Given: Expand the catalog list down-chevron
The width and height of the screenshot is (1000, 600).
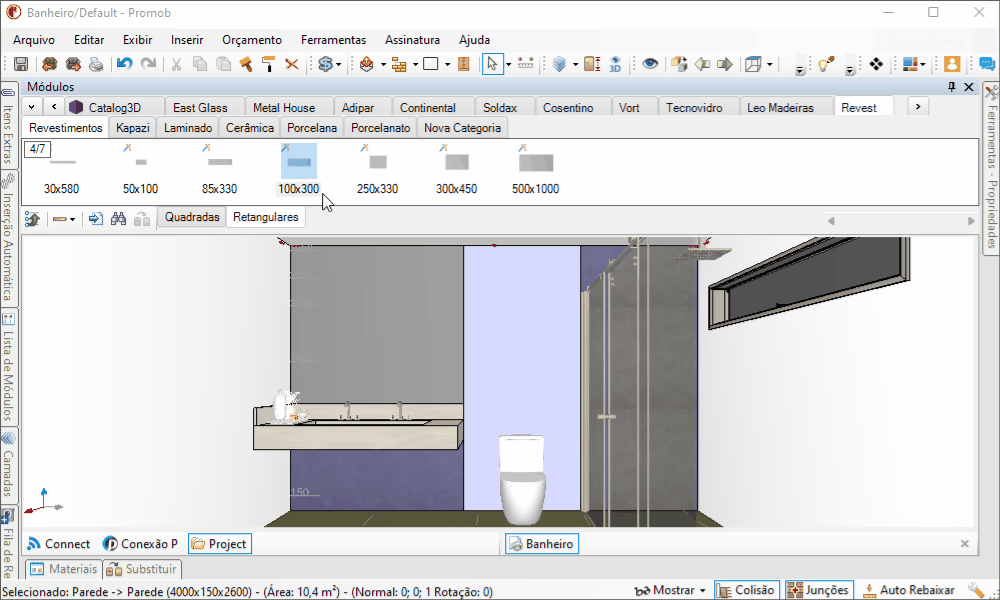Looking at the screenshot, I should 31,106.
